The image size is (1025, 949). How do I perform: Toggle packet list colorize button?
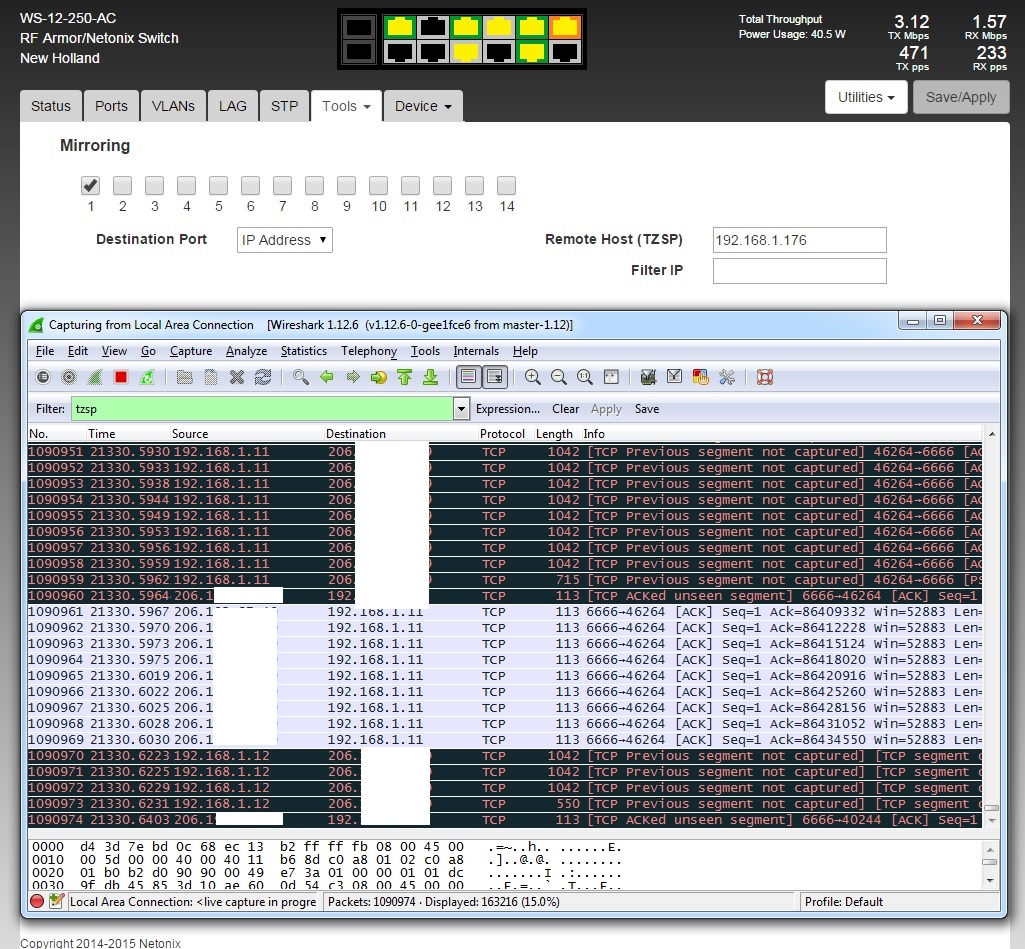click(x=469, y=377)
